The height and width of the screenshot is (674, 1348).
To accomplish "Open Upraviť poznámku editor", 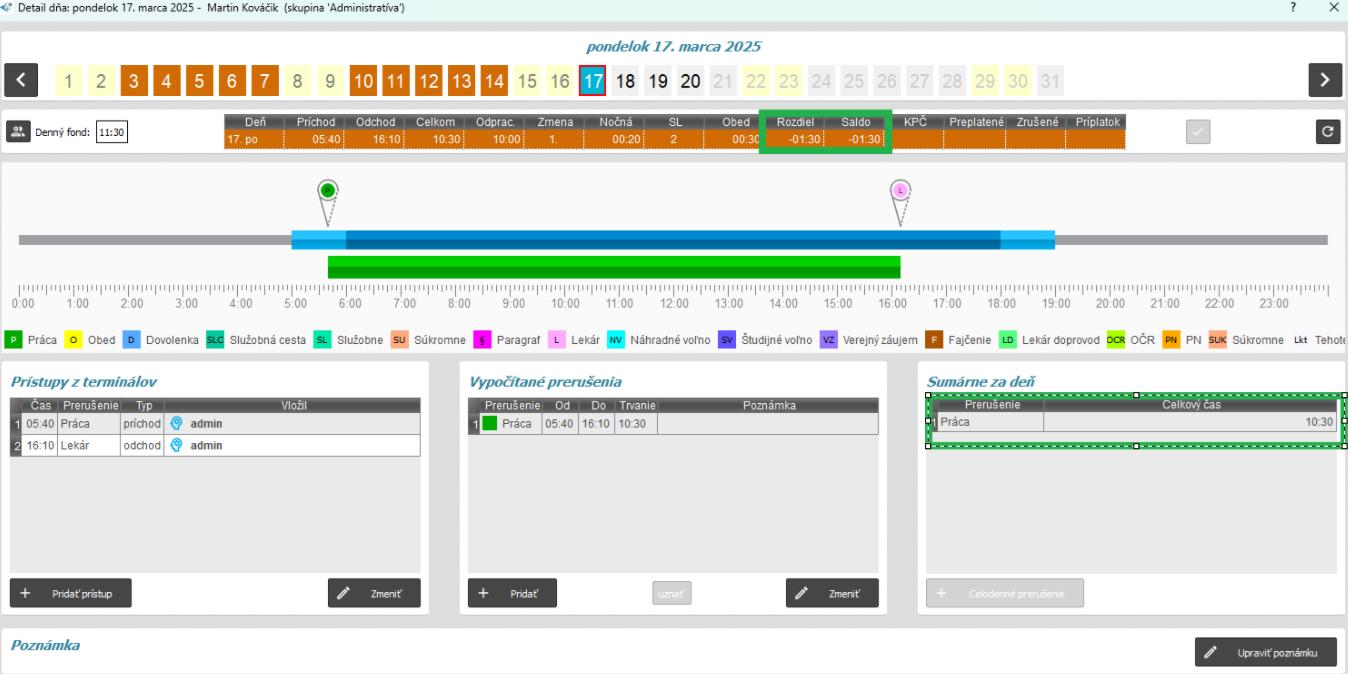I will [x=1265, y=652].
